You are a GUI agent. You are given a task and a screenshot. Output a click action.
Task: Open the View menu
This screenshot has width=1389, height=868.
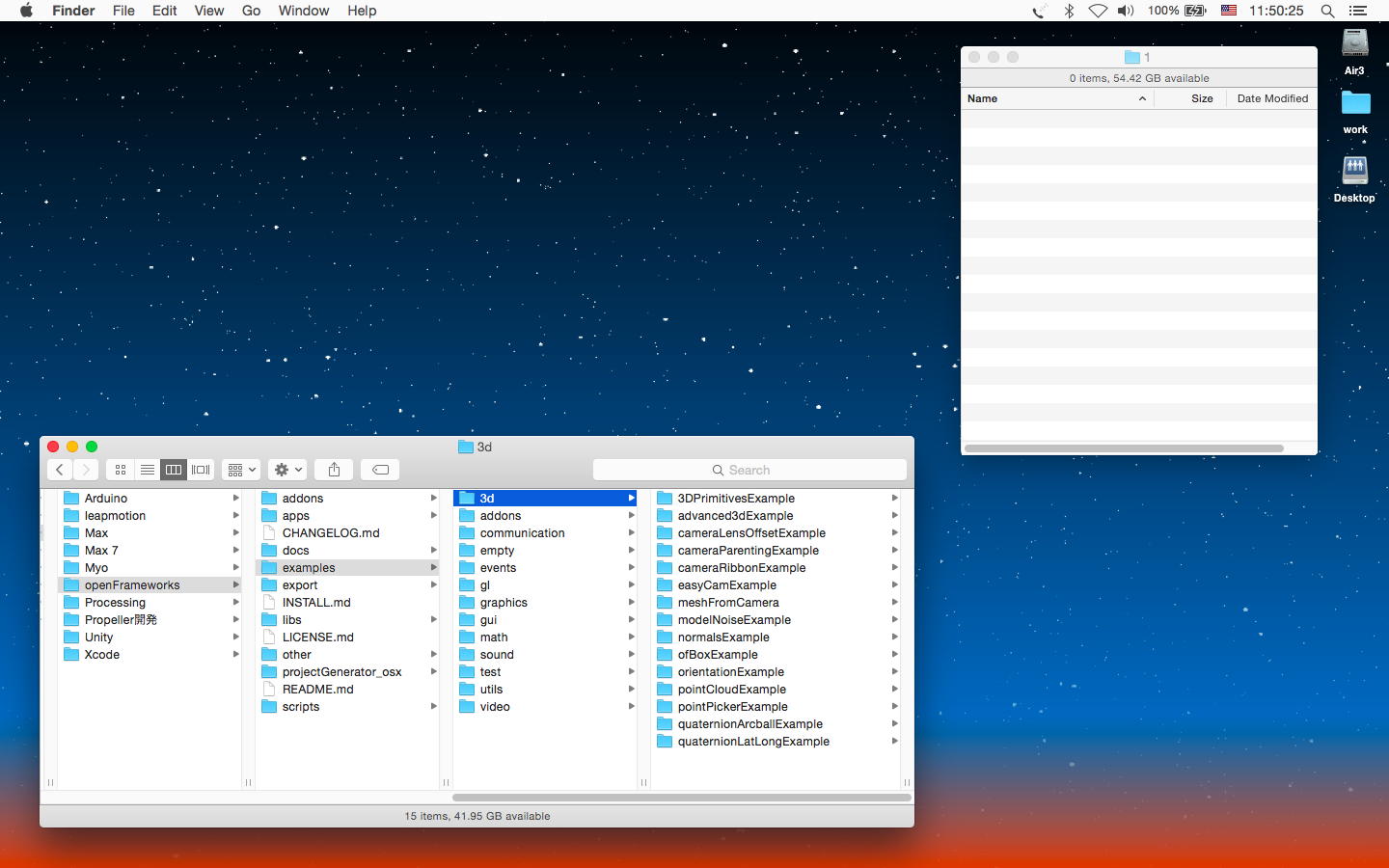pyautogui.click(x=208, y=11)
